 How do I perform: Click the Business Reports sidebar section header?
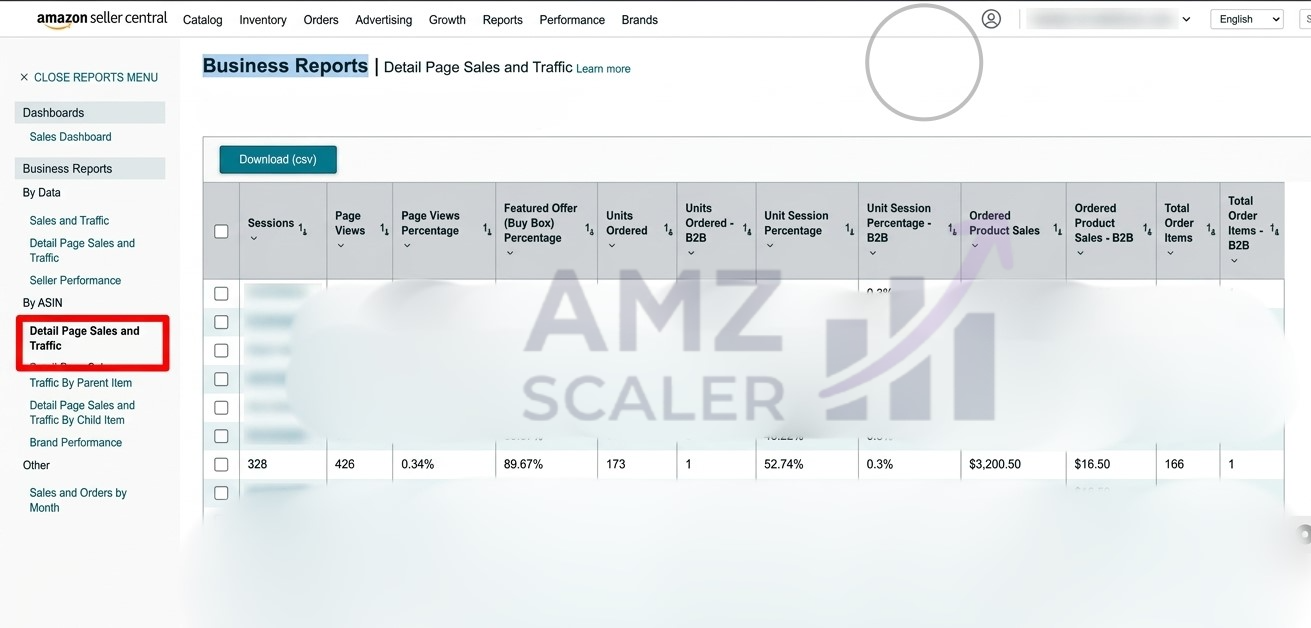pyautogui.click(x=90, y=169)
